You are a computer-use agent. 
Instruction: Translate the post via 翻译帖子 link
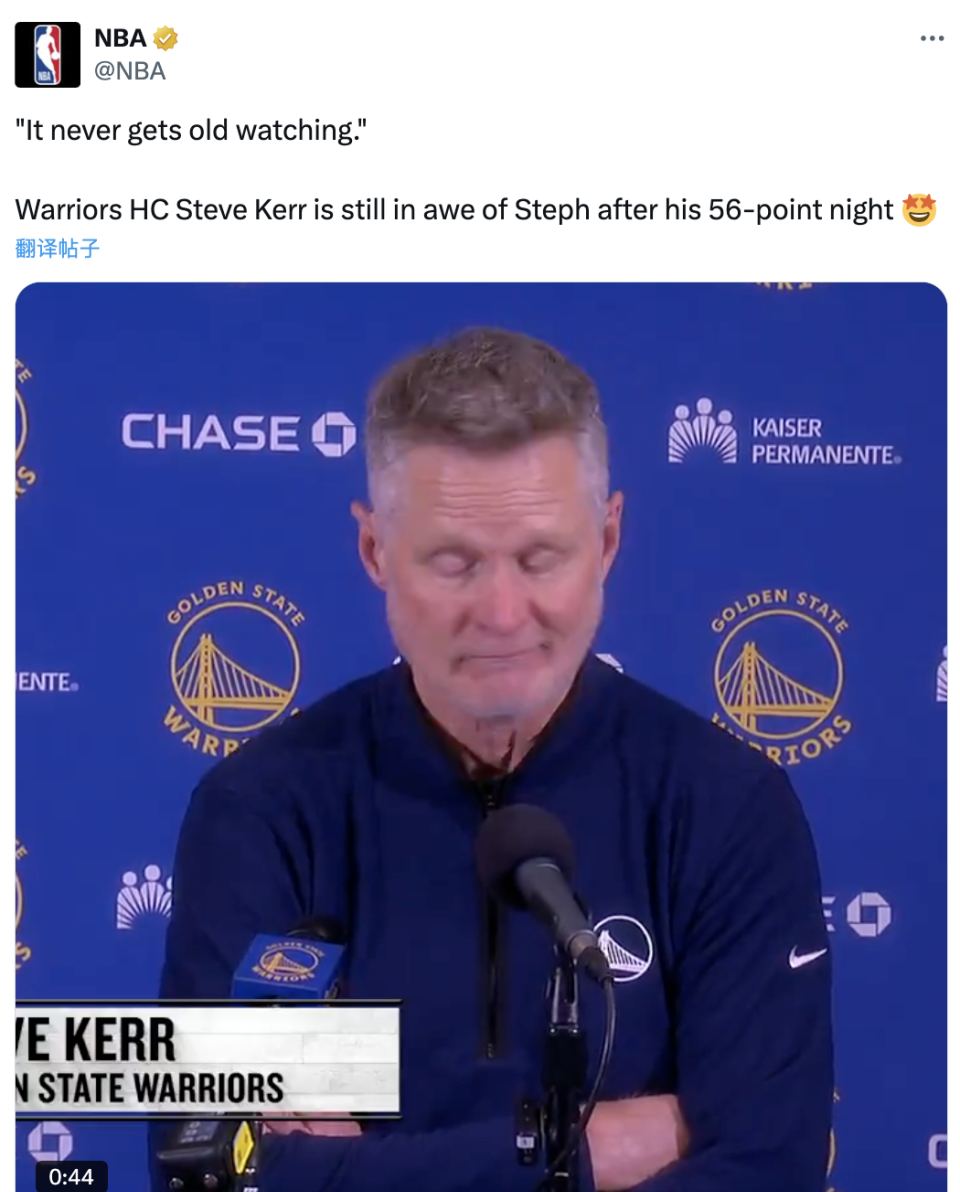57,249
